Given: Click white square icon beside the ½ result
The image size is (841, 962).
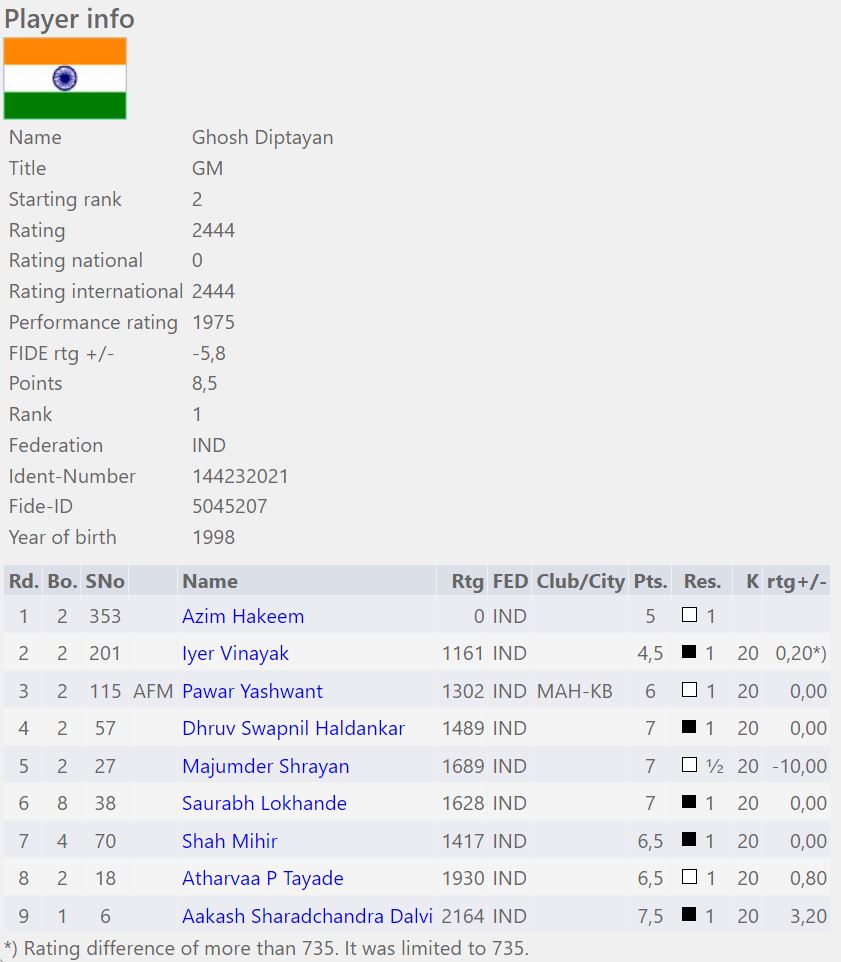Looking at the screenshot, I should pos(689,766).
